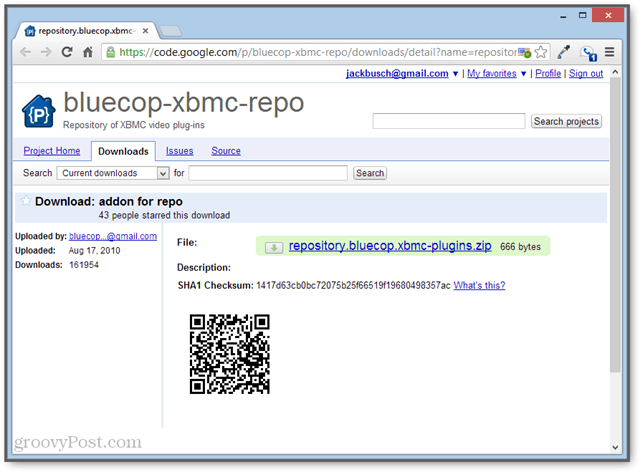This screenshot has height=472, width=640.
Task: Focus the downloads search text field
Action: click(x=268, y=173)
